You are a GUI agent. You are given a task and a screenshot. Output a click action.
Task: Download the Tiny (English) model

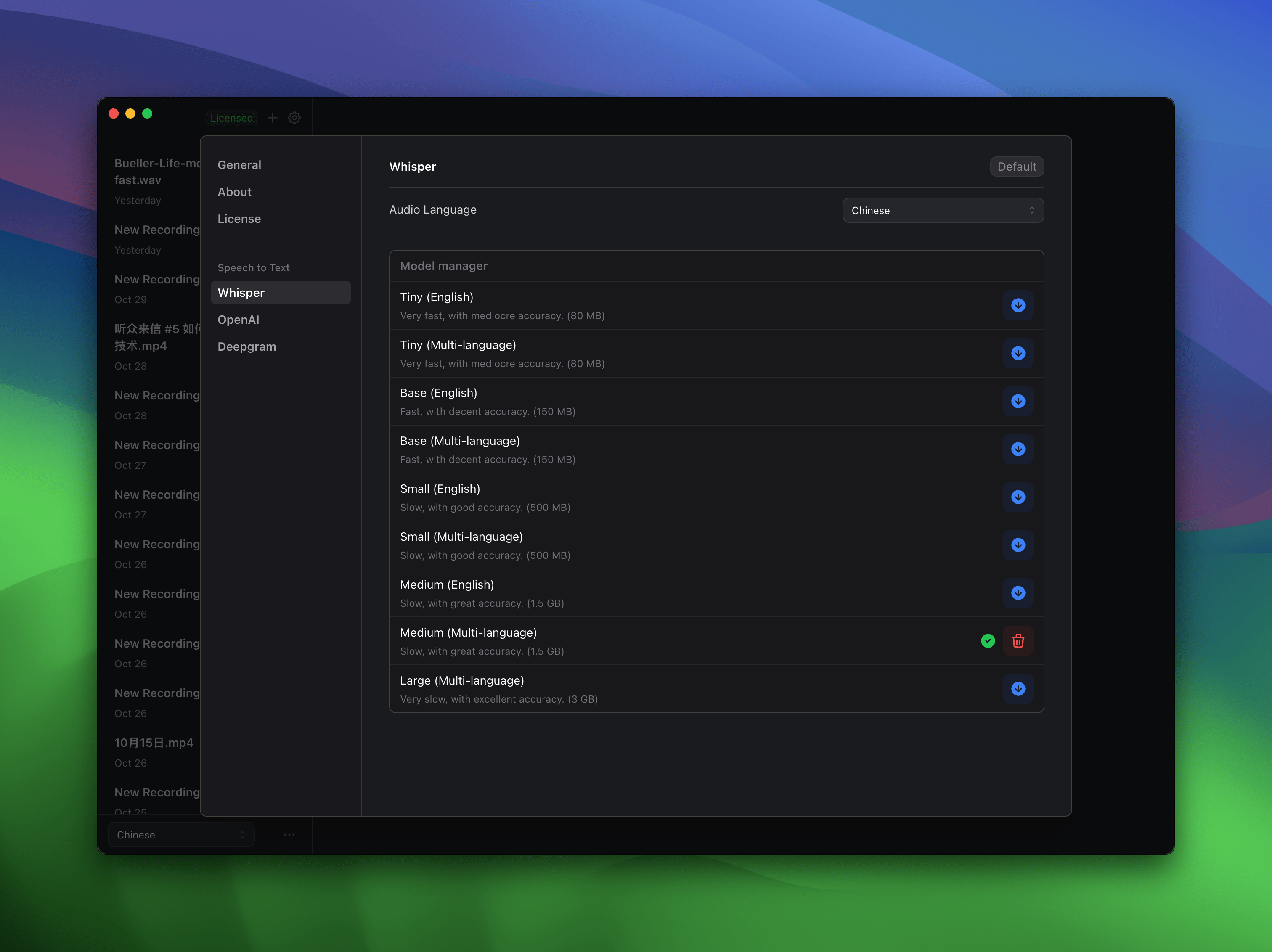pyautogui.click(x=1018, y=305)
